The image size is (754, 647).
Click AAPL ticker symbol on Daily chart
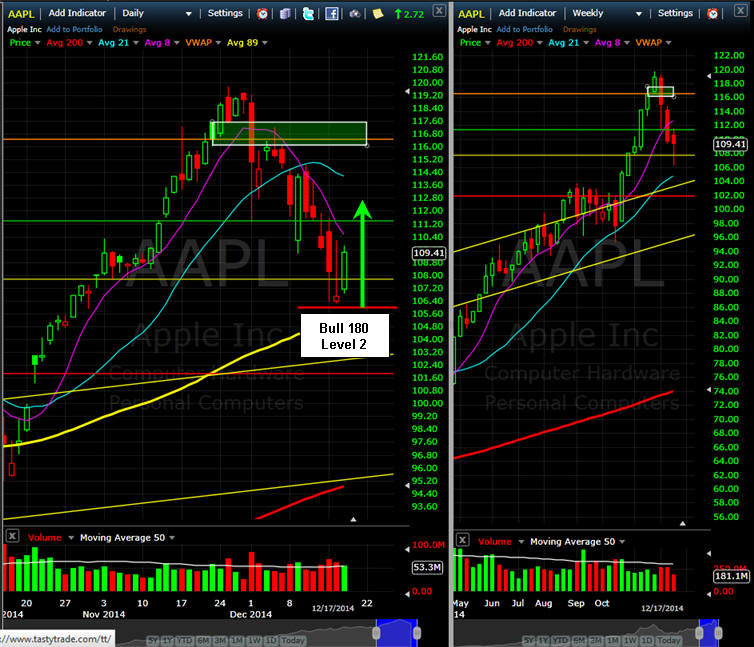point(21,14)
